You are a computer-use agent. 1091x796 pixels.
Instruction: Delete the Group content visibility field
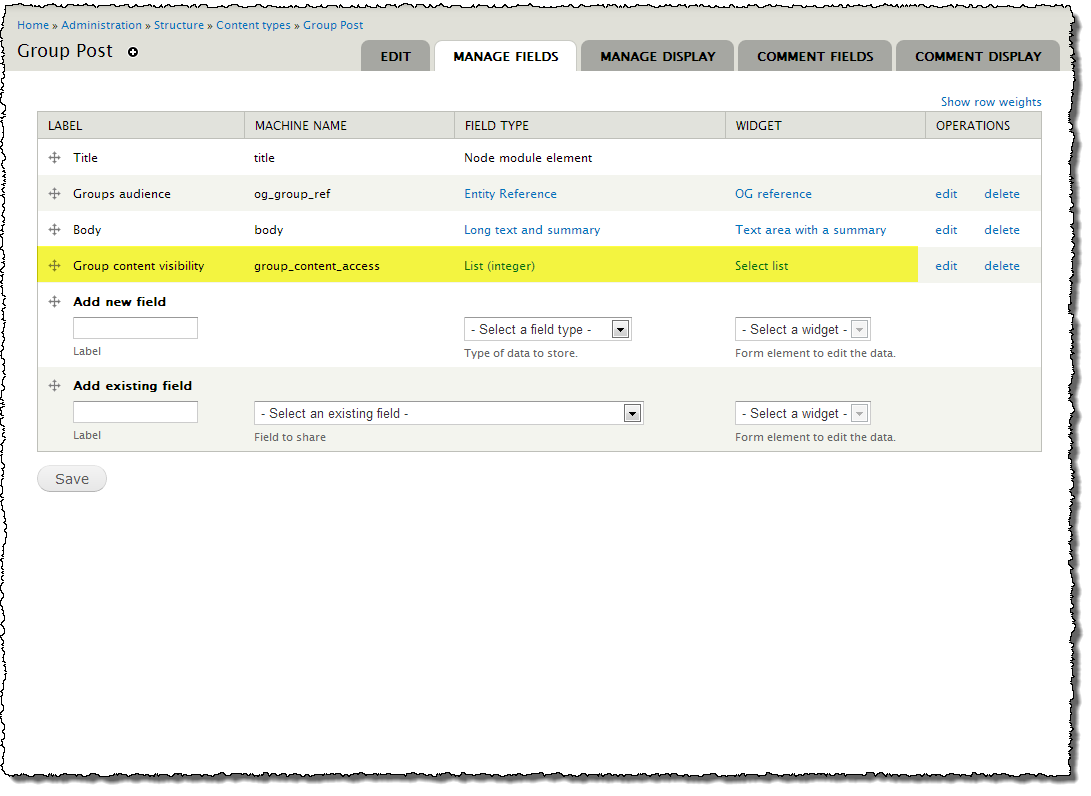point(1001,265)
